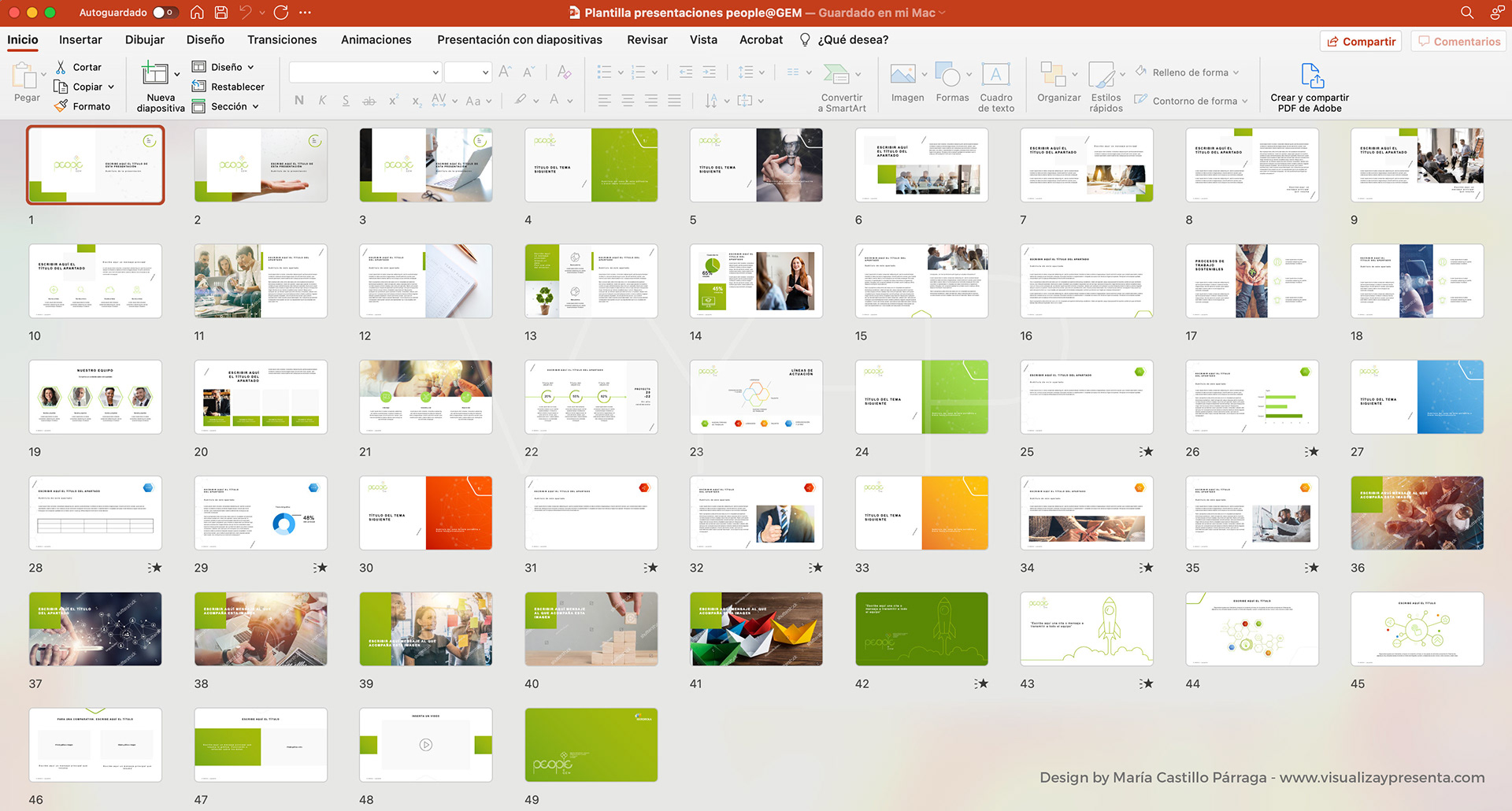The width and height of the screenshot is (1512, 811).
Task: Click the Comentarios button
Action: tap(1458, 42)
